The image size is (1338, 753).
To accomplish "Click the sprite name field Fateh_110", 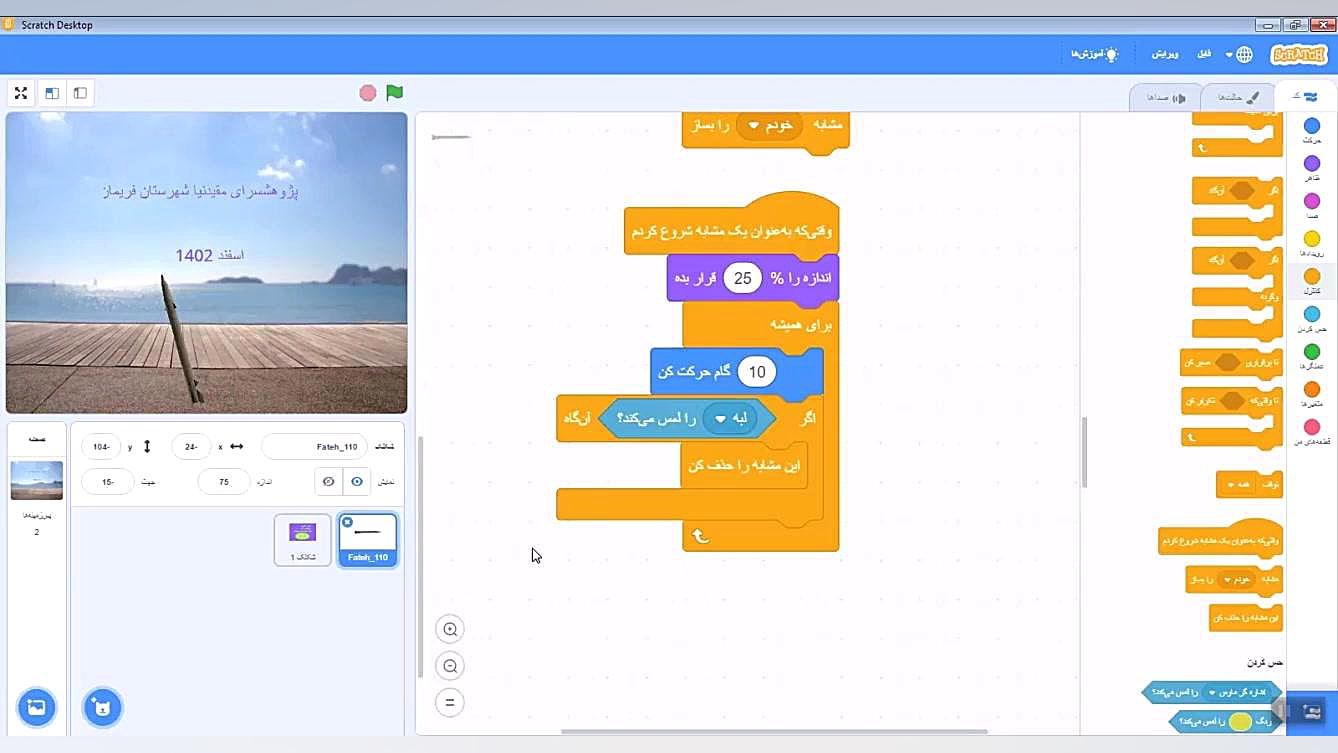I will tap(314, 447).
